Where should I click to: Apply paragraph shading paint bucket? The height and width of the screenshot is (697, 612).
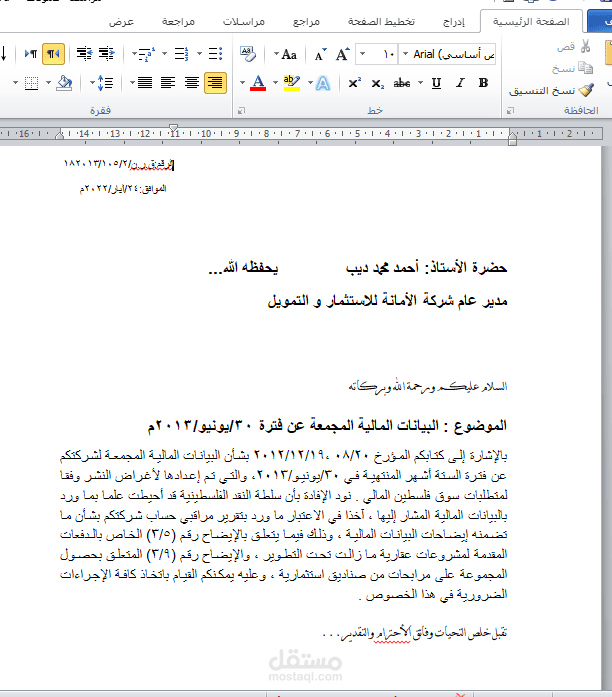point(64,83)
